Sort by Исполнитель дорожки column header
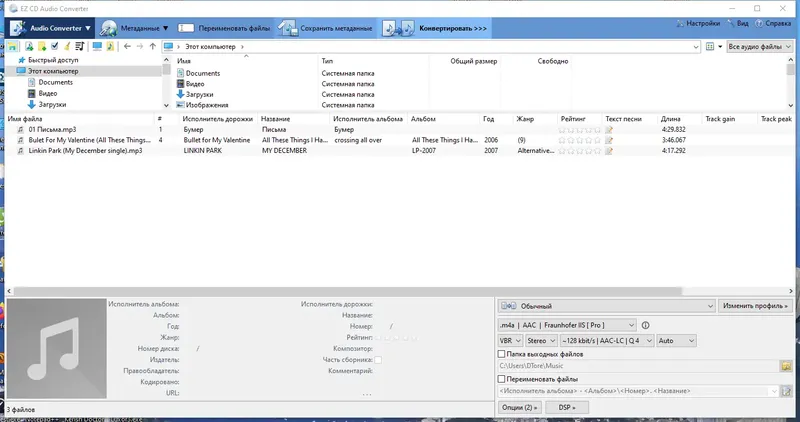The height and width of the screenshot is (422, 800). click(217, 119)
